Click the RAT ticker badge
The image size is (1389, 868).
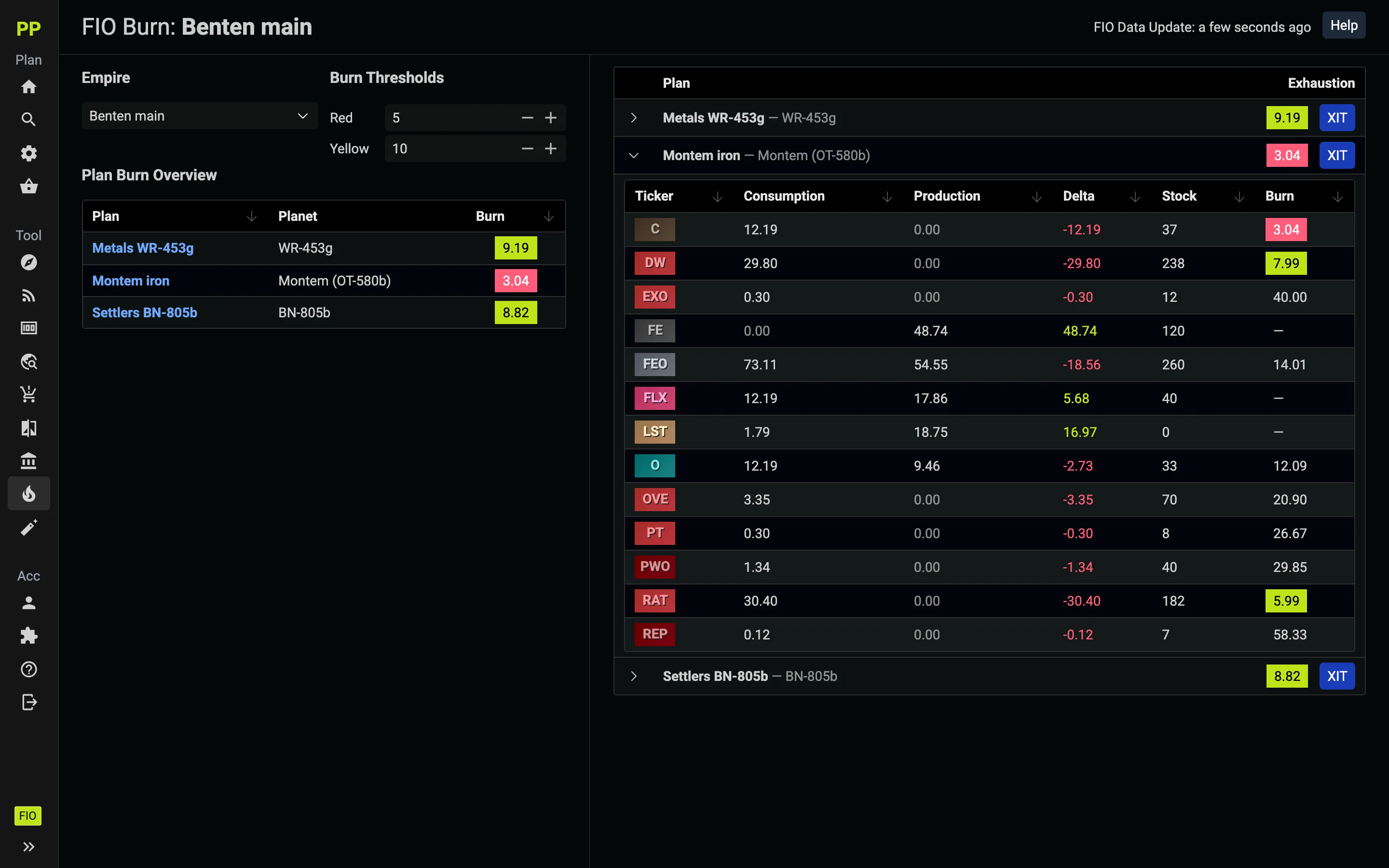pyautogui.click(x=655, y=600)
